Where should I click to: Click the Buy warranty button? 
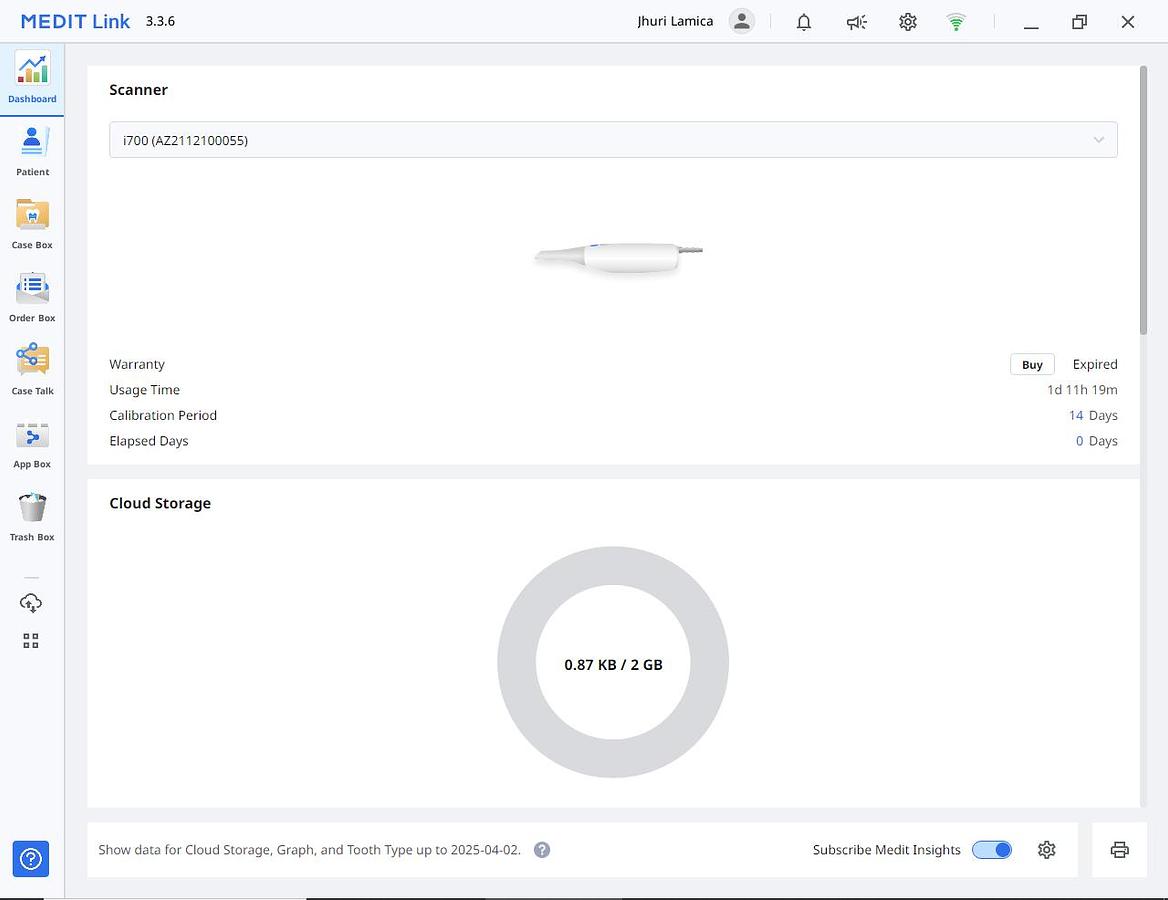[x=1032, y=365]
